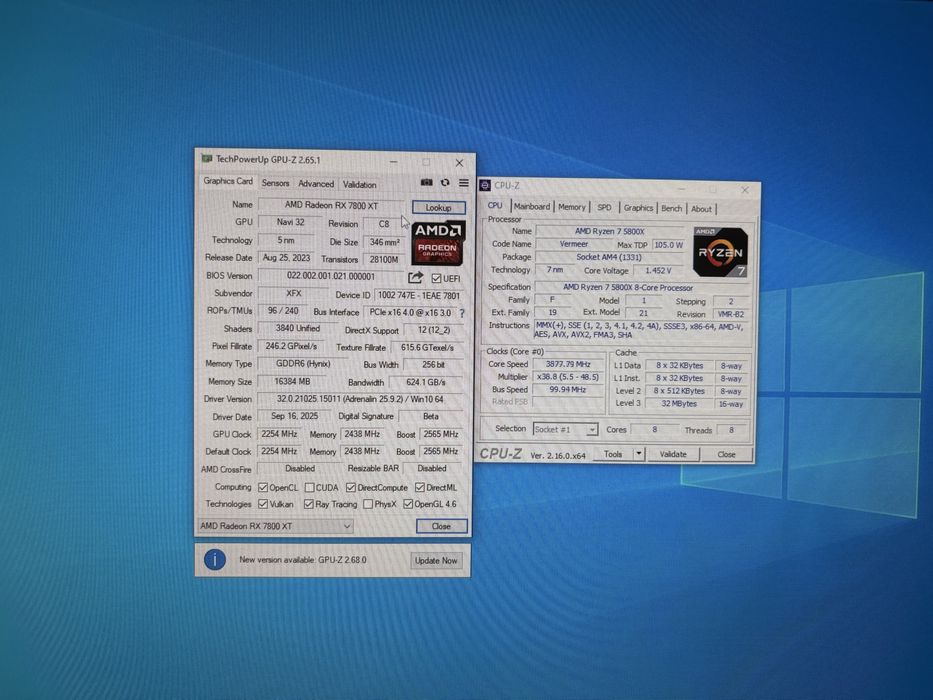Toggle the UEFI checkbox
Screen dimensions: 933x700
(x=436, y=279)
